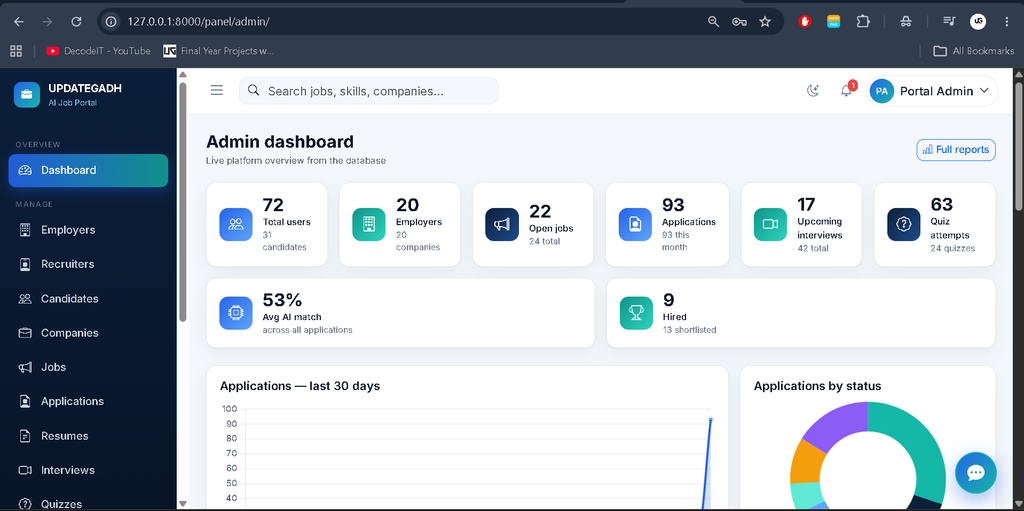Bookmark this page with the star icon
1024x511 pixels.
[x=765, y=22]
